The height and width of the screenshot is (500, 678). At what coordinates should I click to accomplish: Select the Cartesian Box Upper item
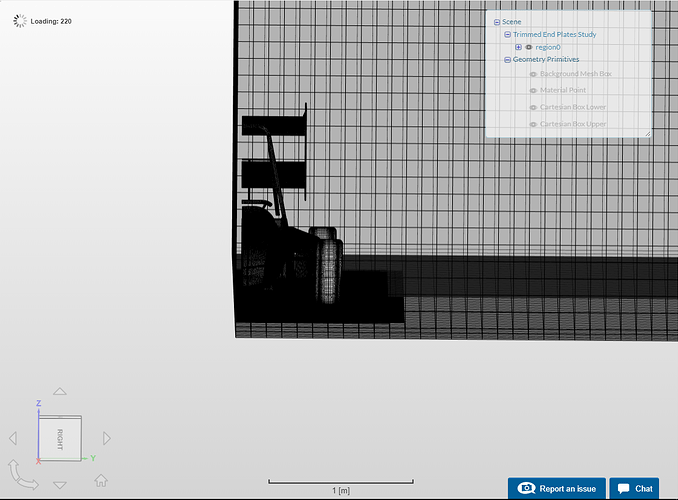click(x=573, y=124)
